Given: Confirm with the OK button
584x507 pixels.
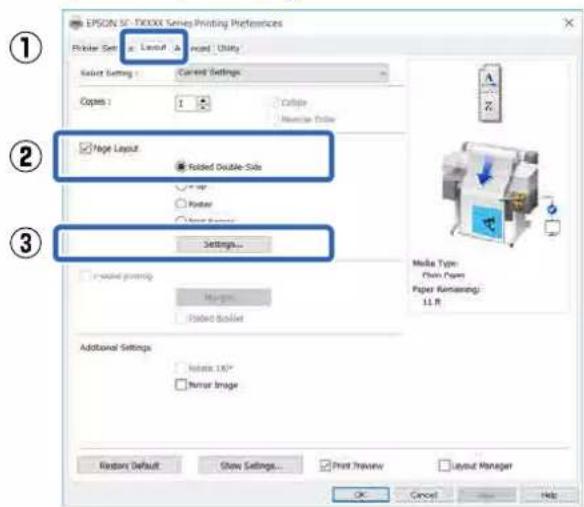Looking at the screenshot, I should click(361, 495).
